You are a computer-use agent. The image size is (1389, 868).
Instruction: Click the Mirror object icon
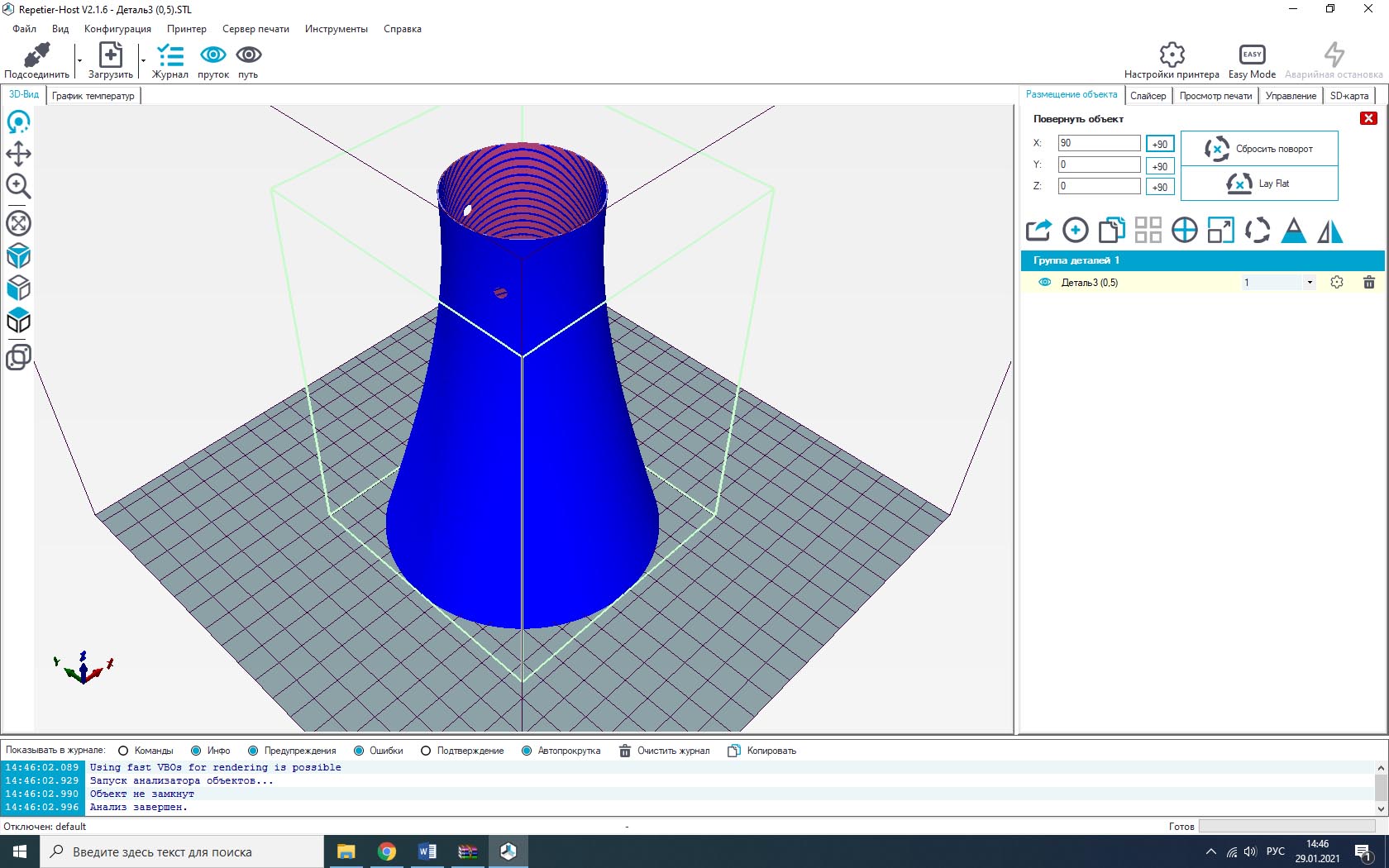1329,231
